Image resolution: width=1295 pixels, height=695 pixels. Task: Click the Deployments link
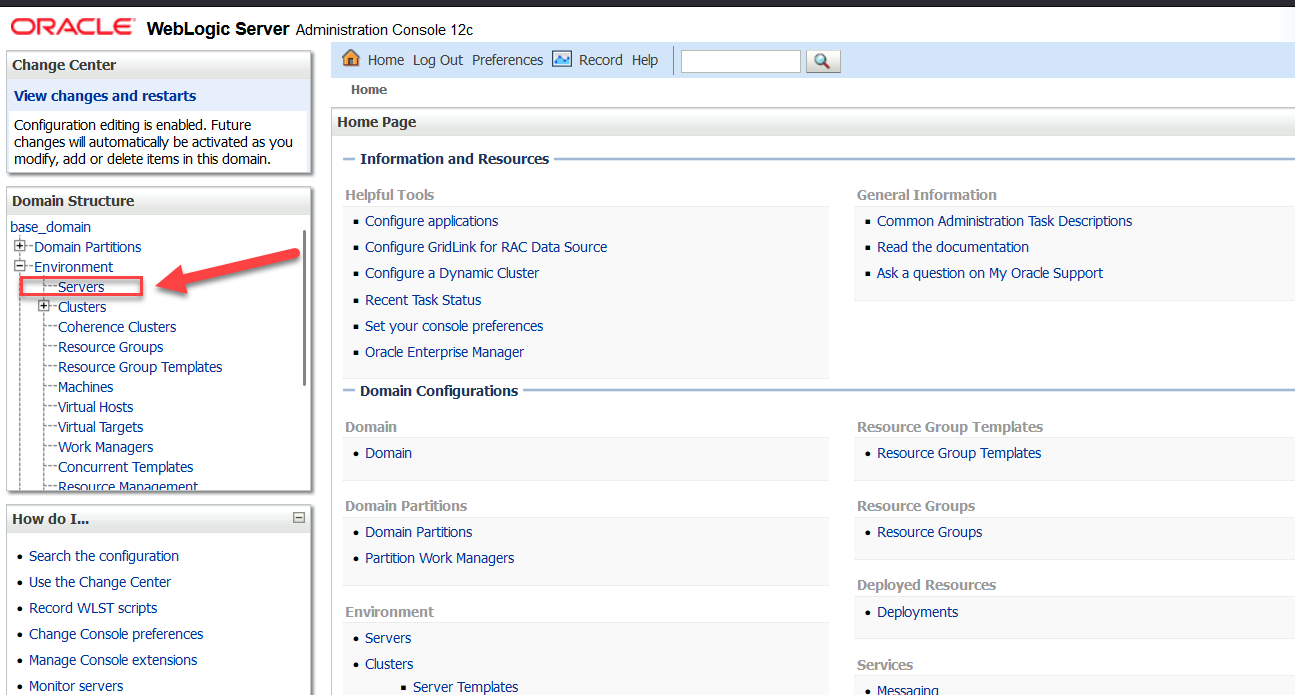(917, 612)
